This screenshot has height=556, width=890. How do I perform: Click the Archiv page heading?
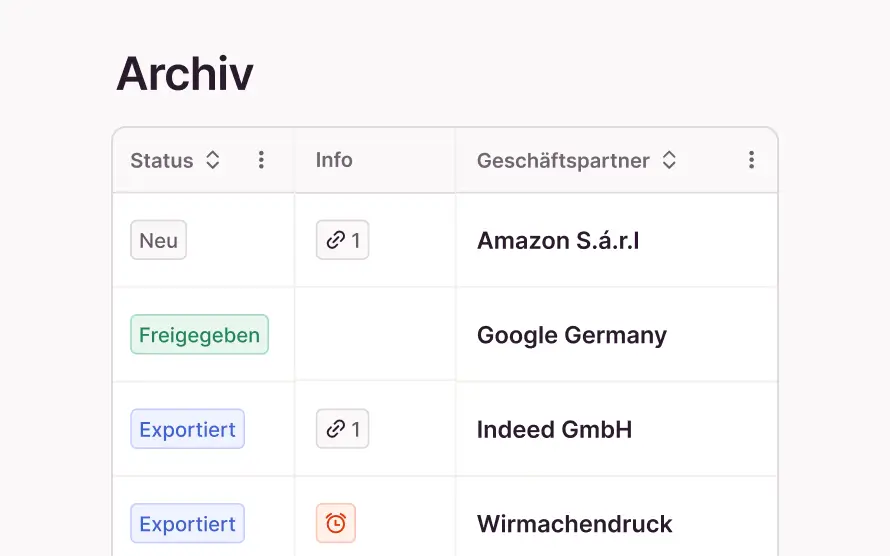click(185, 74)
